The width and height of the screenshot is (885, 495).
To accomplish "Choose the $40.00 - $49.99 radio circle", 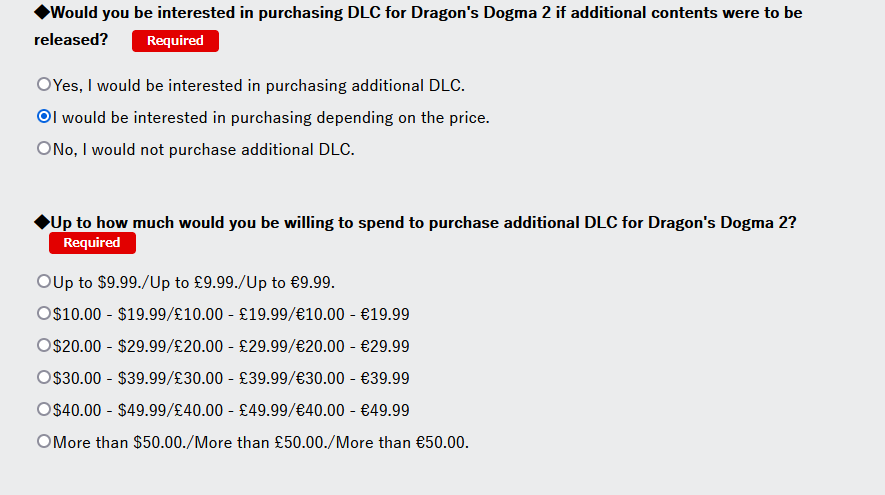I will point(43,409).
